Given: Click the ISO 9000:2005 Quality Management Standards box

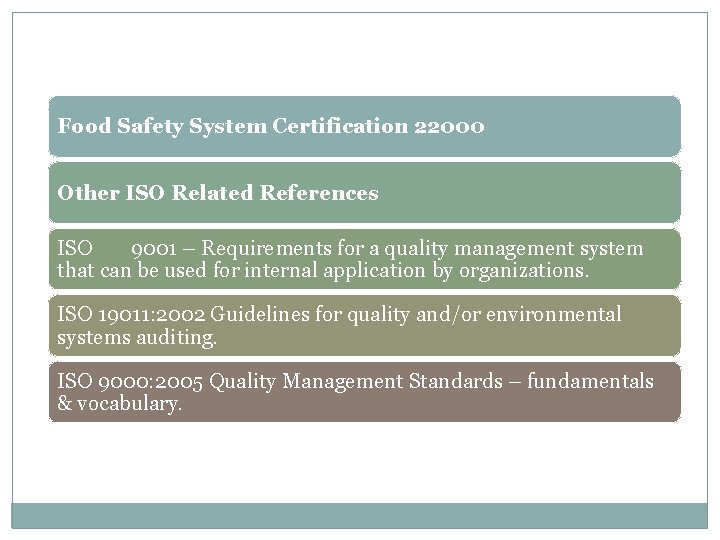Looking at the screenshot, I should click(365, 392).
